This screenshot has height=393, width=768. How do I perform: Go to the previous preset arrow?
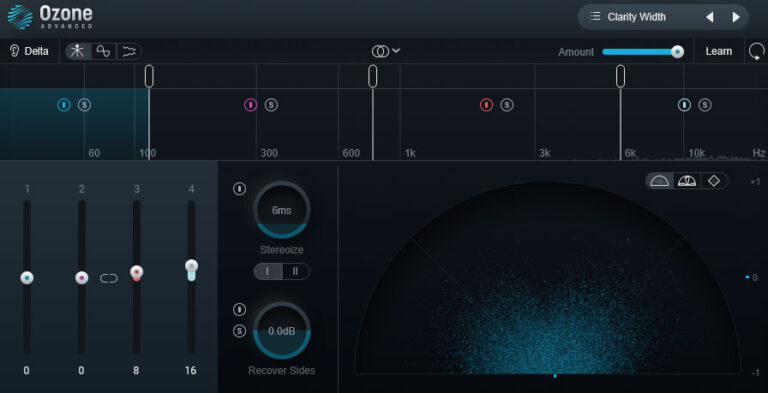[709, 17]
